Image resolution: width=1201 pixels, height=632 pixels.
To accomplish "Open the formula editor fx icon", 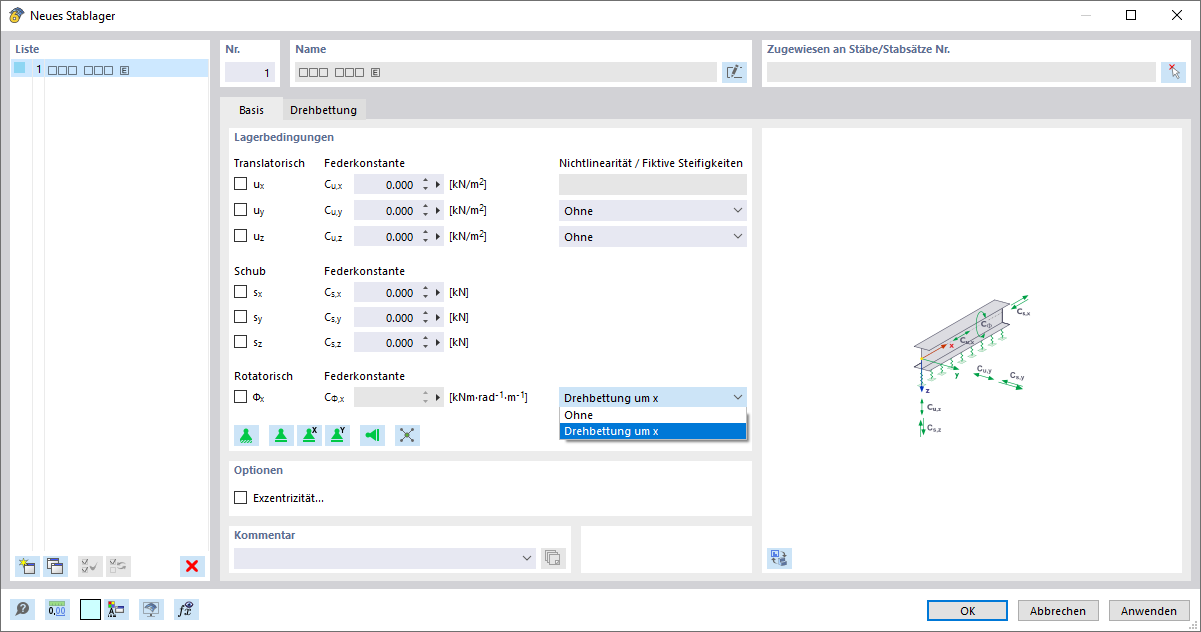I will [x=186, y=609].
